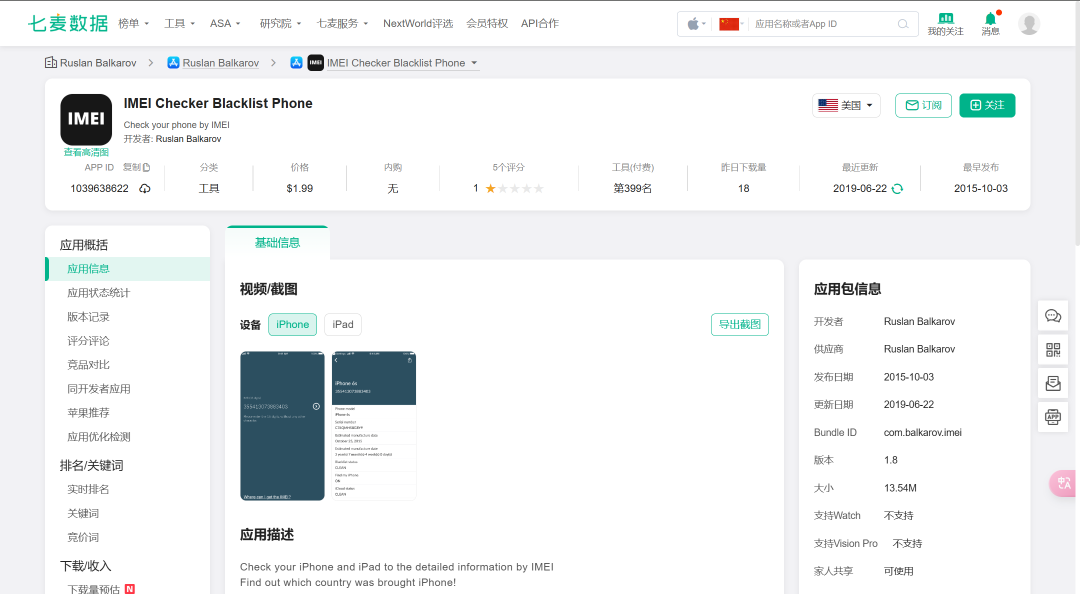Viewport: 1080px width, 594px height.
Task: Click the App Store icon before Ruslan Balkarov link
Action: (174, 63)
